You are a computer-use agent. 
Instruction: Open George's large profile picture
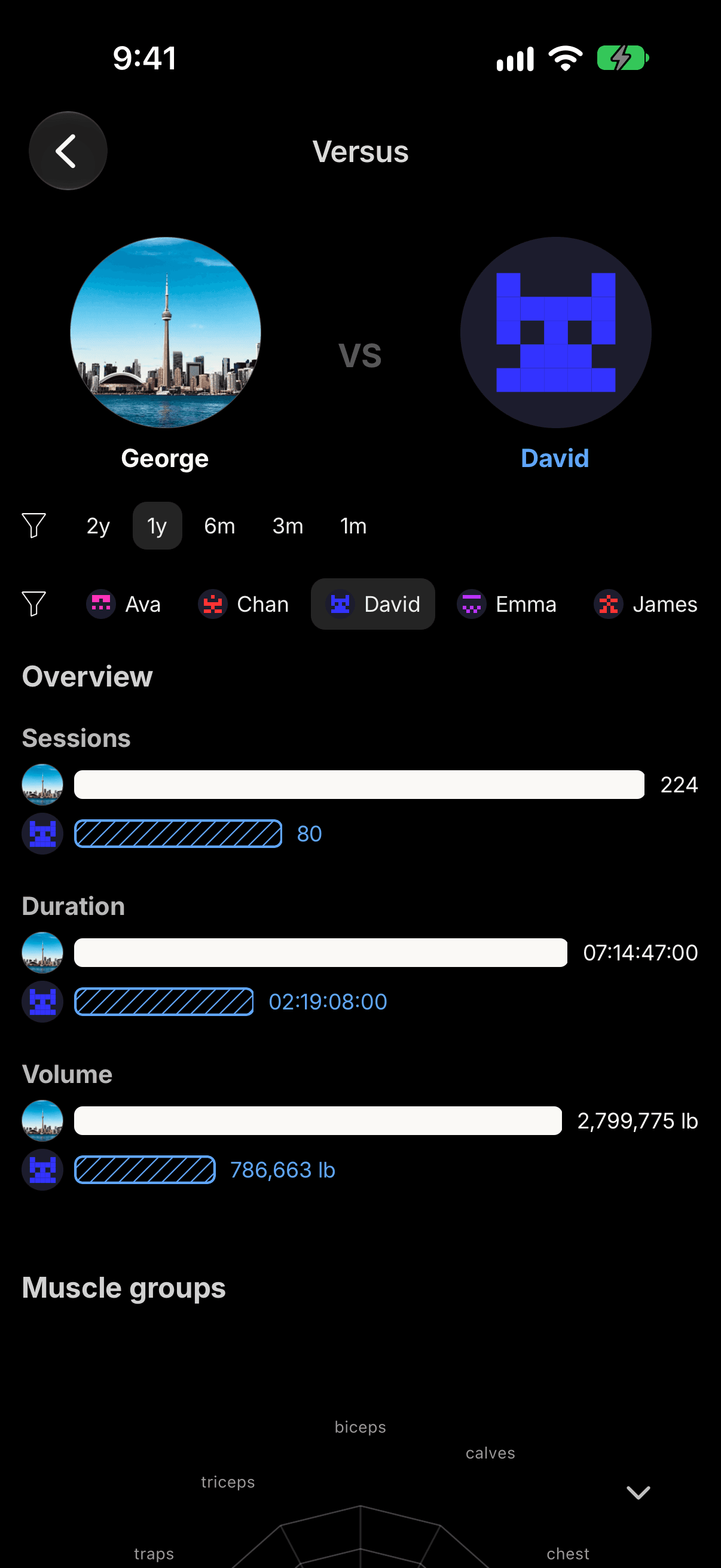[x=166, y=332]
